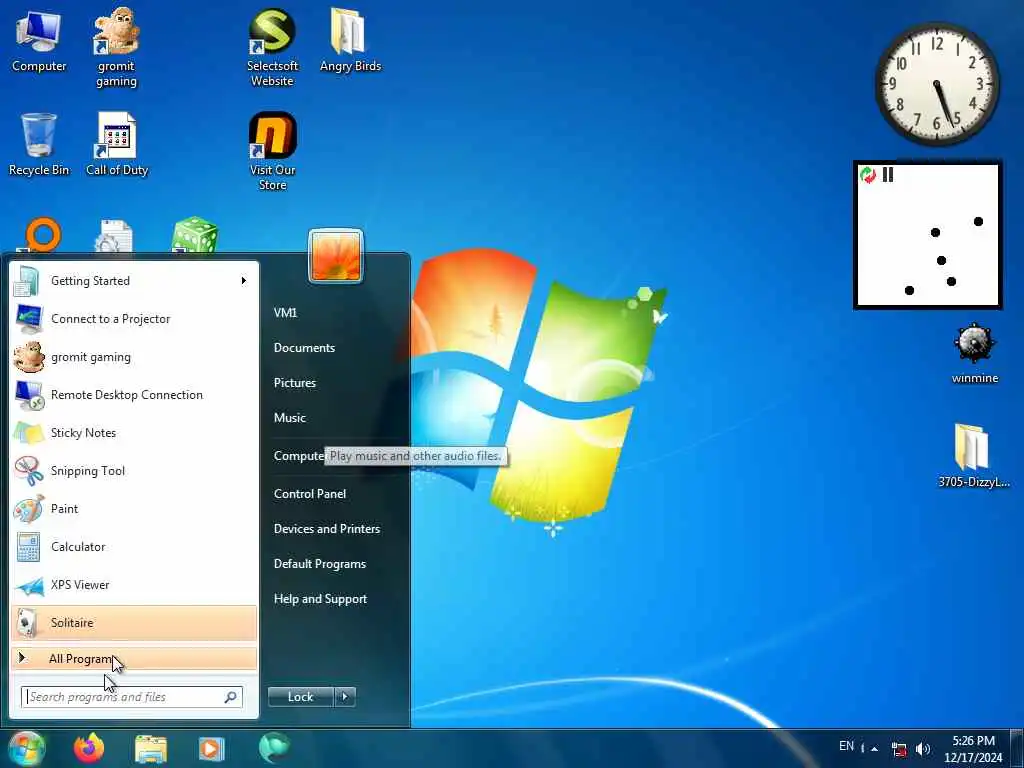Launch Firefox from the taskbar

click(89, 748)
